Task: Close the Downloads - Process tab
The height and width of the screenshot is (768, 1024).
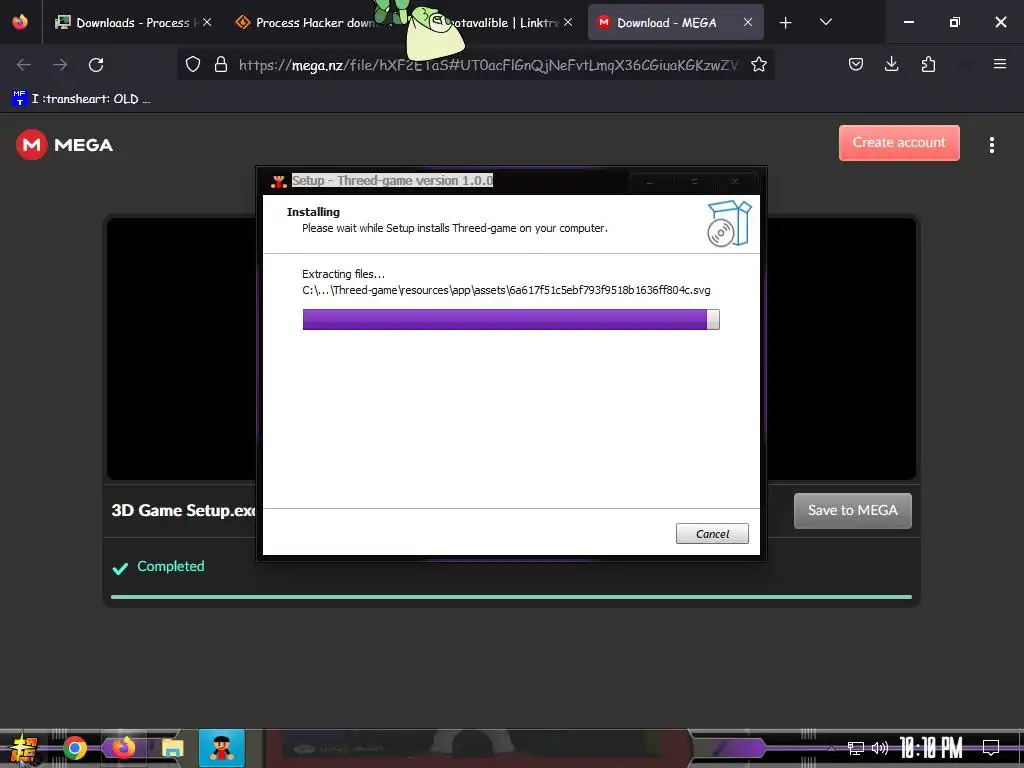Action: 207,22
